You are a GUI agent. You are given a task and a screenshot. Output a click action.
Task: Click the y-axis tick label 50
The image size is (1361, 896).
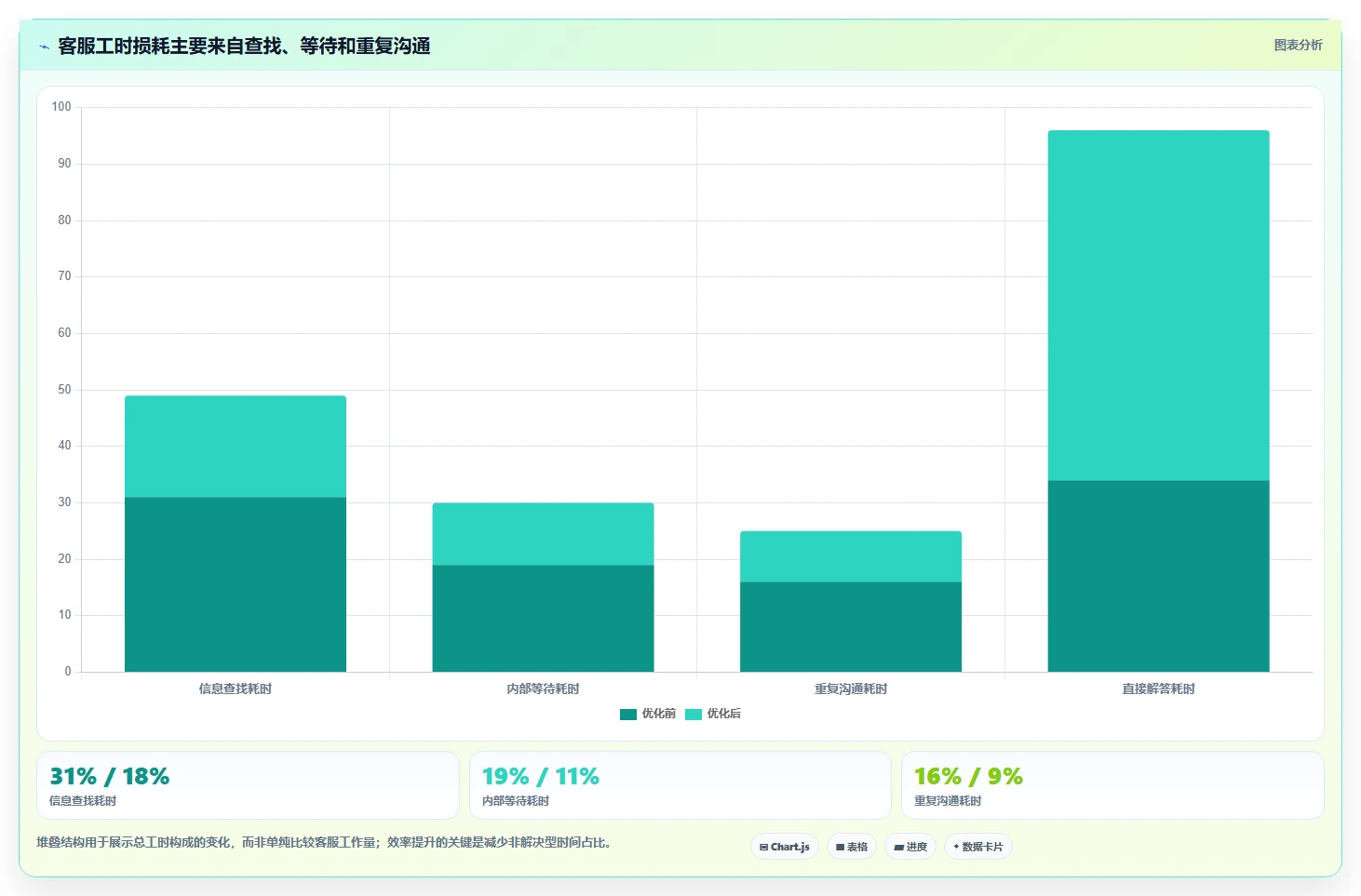point(64,390)
